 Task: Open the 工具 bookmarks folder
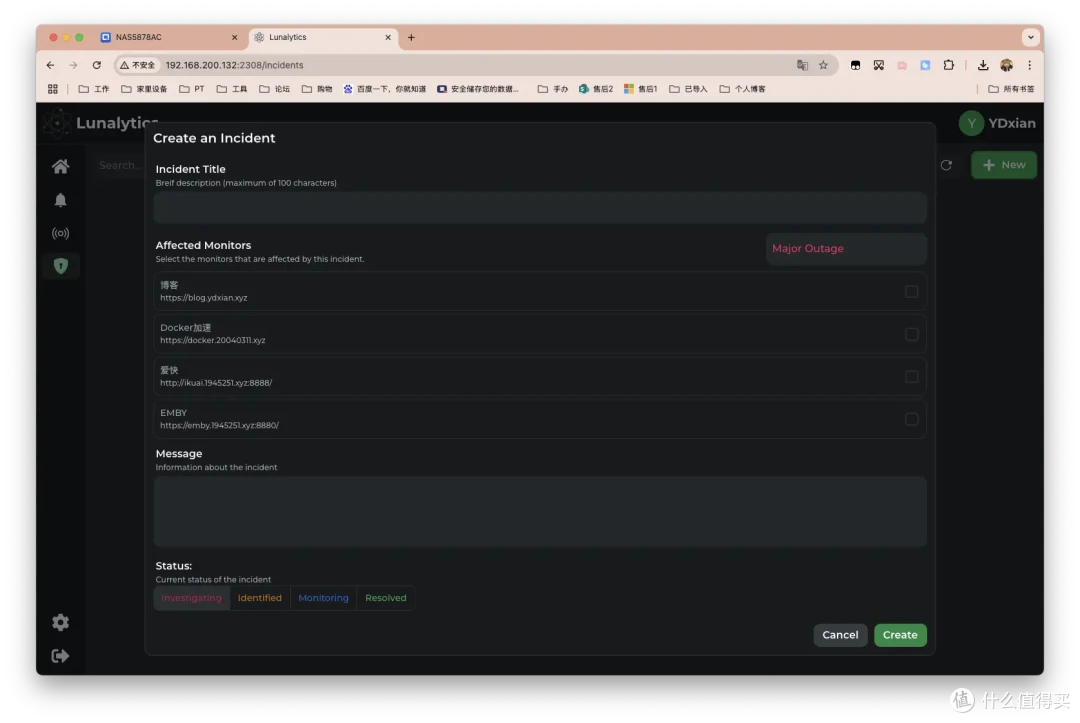pyautogui.click(x=231, y=89)
